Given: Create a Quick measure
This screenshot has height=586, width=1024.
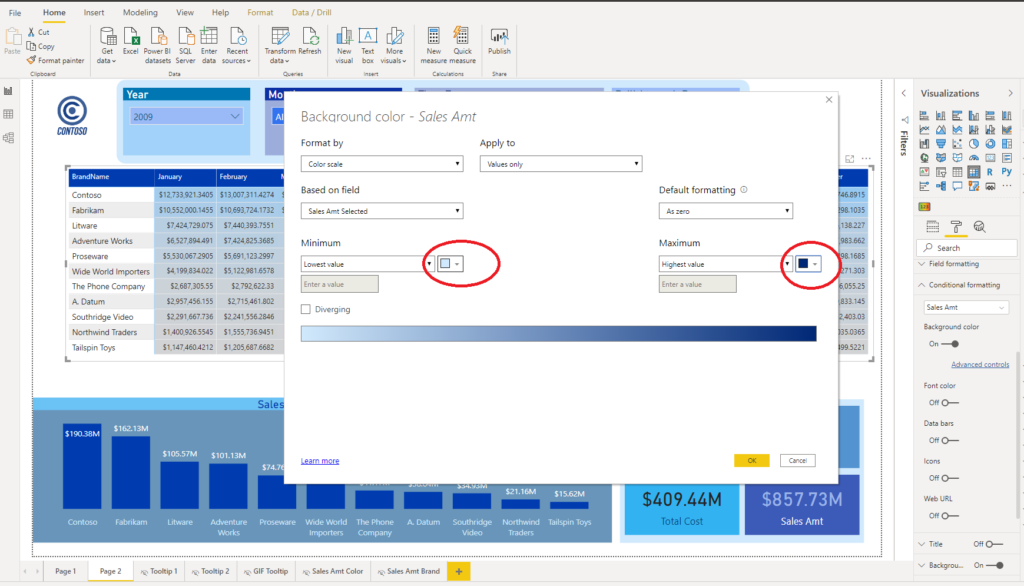Looking at the screenshot, I should pyautogui.click(x=462, y=45).
